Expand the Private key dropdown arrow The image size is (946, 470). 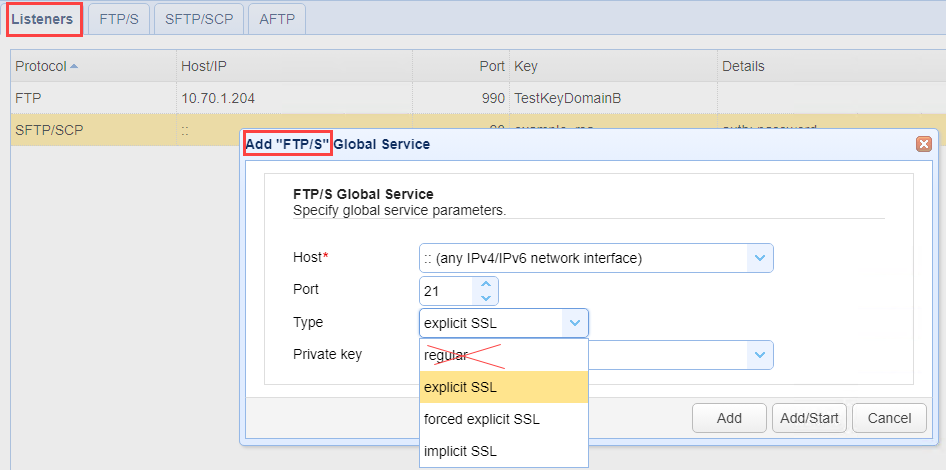760,354
